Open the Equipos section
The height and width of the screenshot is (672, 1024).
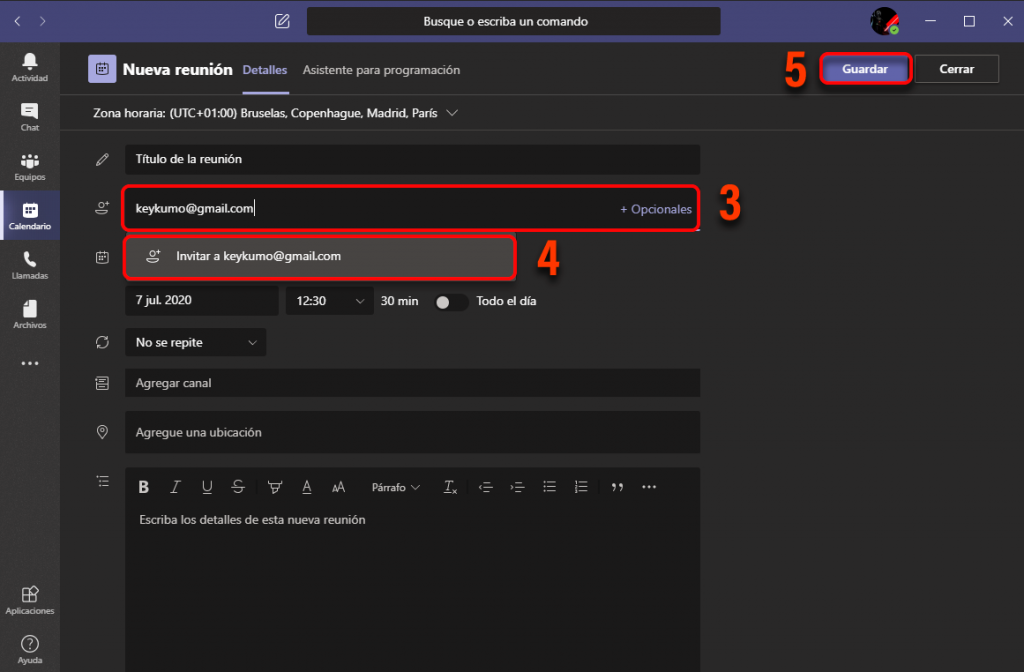(30, 166)
